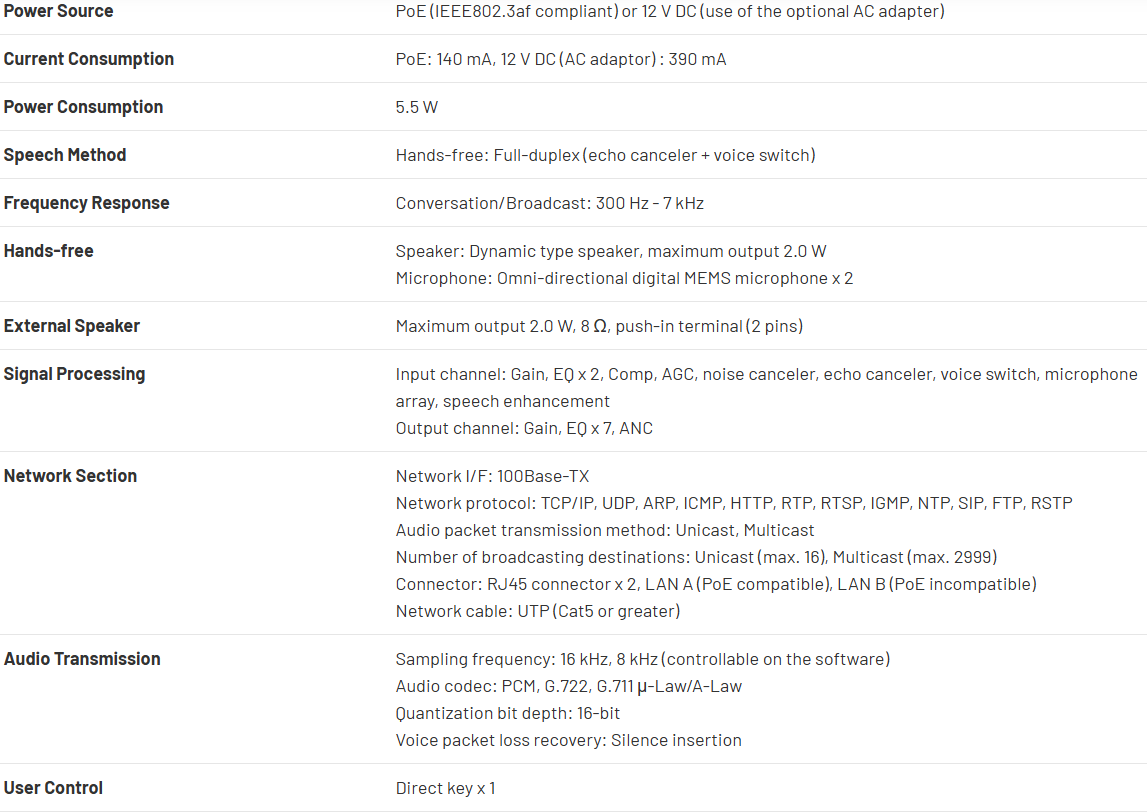Click the Audio codec PCM G.722 line

(568, 686)
